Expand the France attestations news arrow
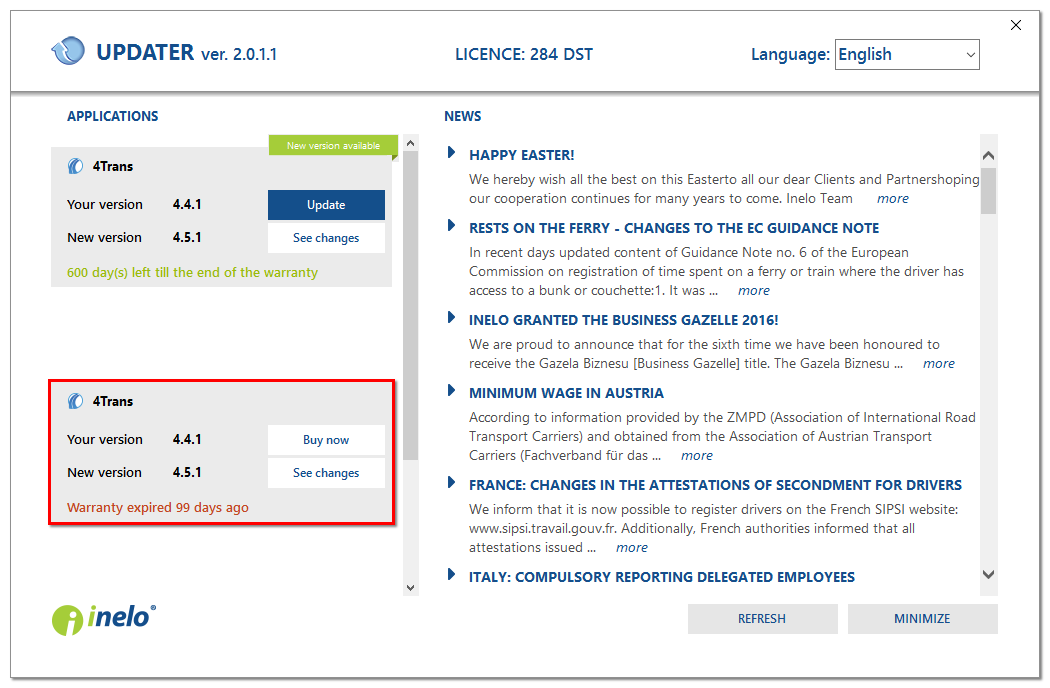This screenshot has width=1050, height=688. pos(451,482)
